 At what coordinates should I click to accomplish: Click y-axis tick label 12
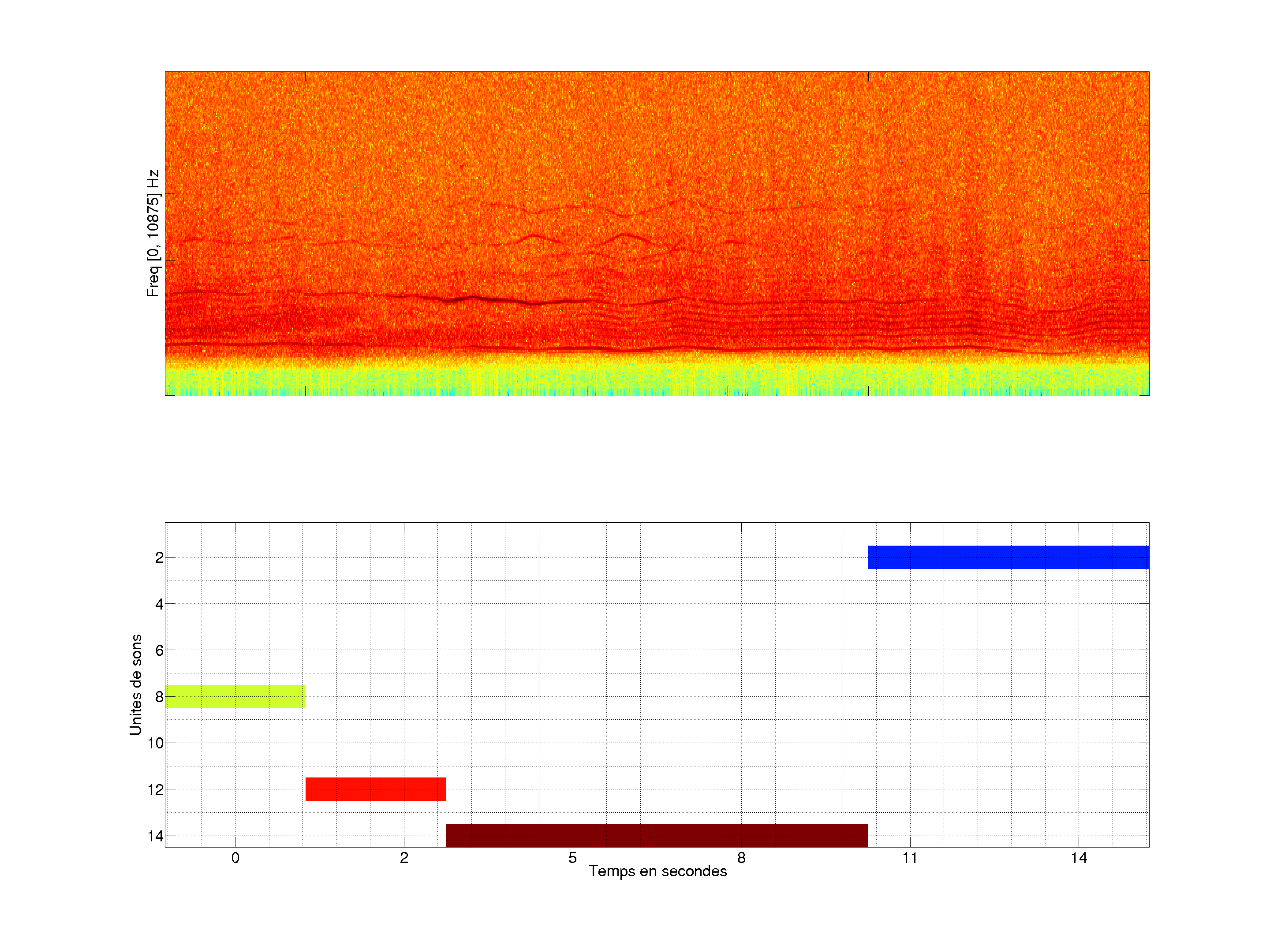point(155,790)
